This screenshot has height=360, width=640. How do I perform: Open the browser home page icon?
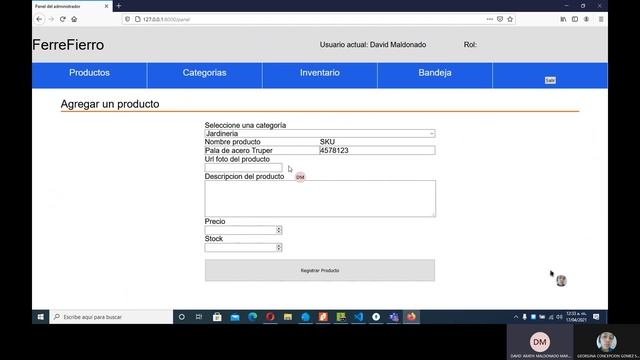point(74,19)
